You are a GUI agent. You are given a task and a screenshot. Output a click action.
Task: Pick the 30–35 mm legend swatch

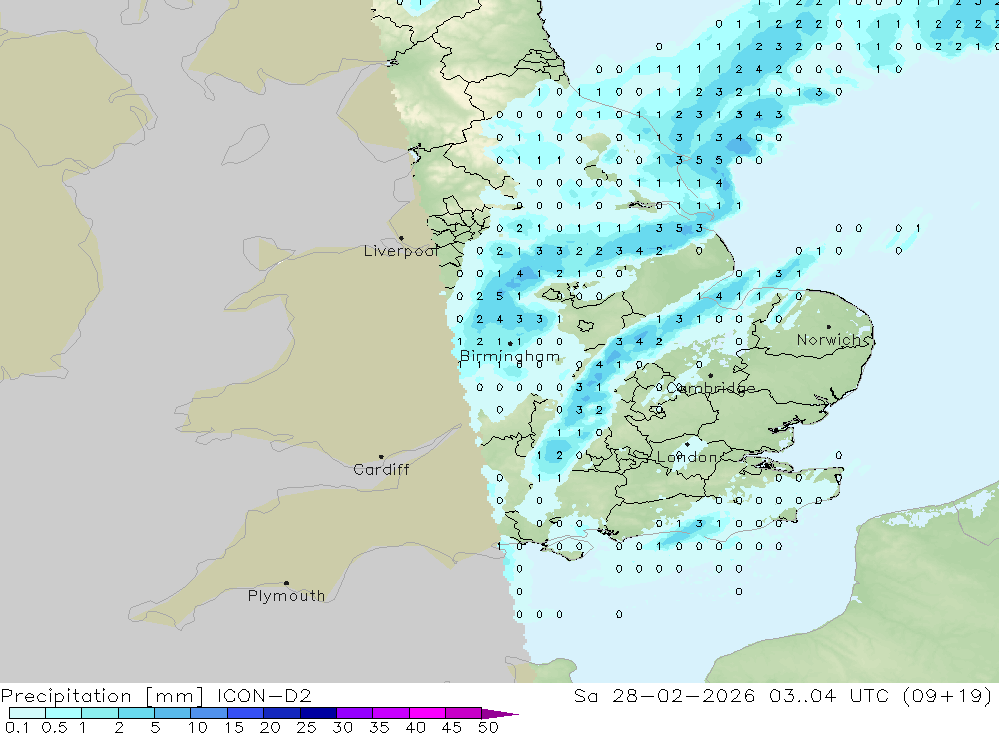354,713
